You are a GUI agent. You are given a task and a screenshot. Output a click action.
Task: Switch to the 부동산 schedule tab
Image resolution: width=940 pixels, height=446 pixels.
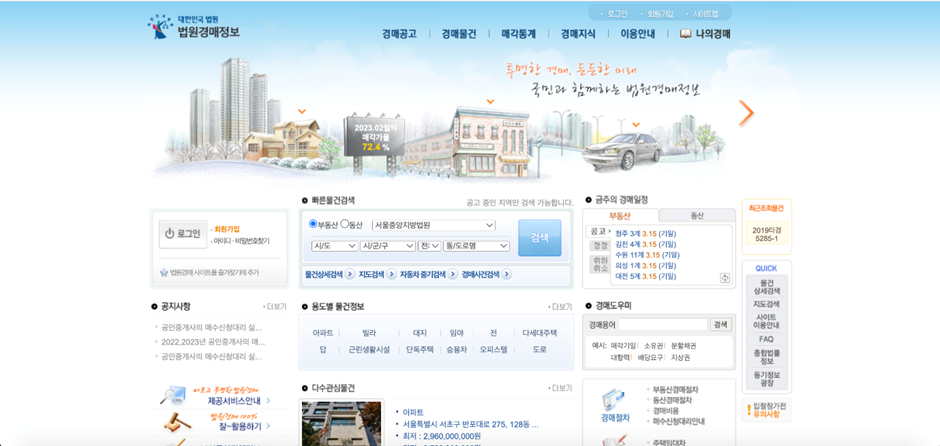pyautogui.click(x=620, y=216)
